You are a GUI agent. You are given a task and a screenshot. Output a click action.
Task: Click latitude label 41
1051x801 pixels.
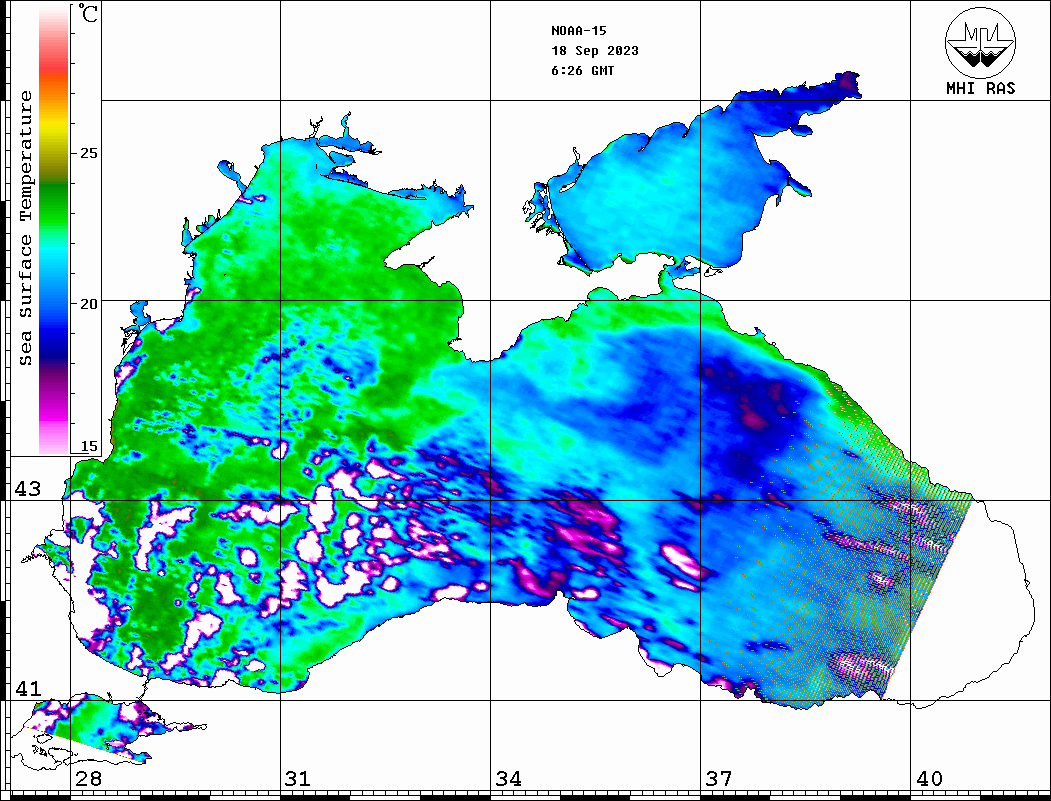(x=27, y=688)
